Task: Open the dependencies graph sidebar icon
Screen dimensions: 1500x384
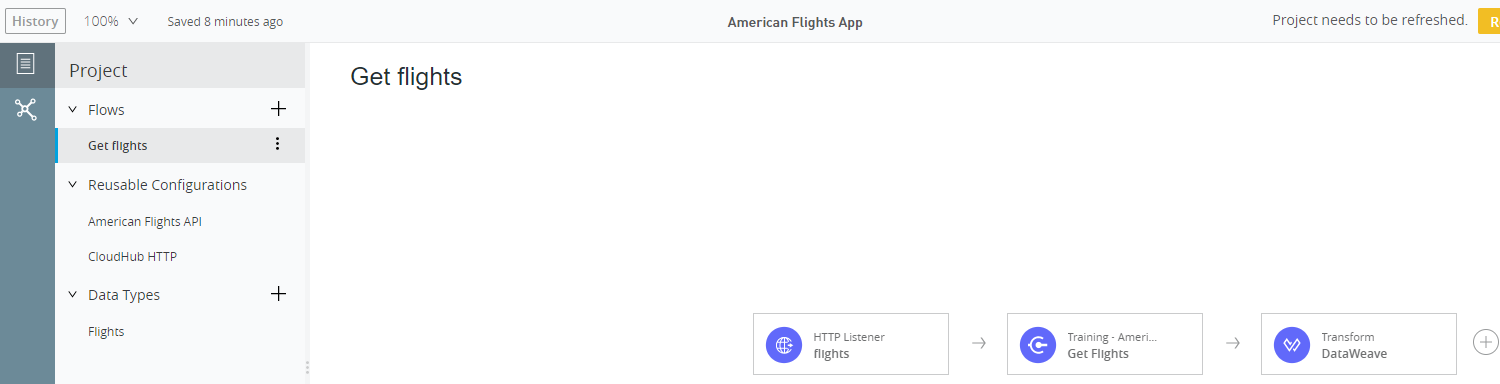Action: click(26, 109)
